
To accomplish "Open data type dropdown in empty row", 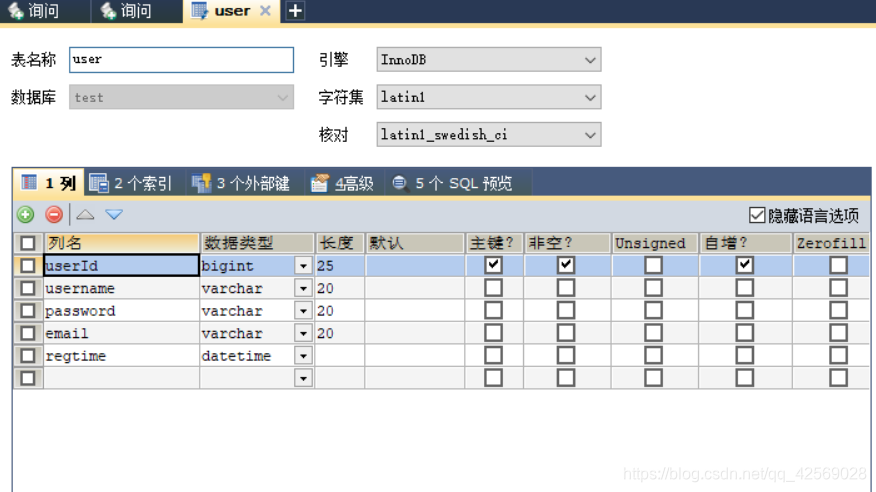I will tap(303, 378).
